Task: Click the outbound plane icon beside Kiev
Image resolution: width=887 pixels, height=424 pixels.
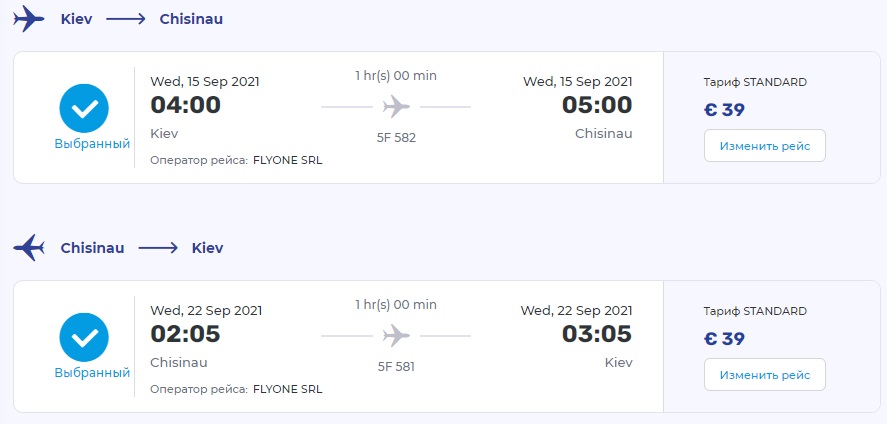Action: (x=29, y=19)
